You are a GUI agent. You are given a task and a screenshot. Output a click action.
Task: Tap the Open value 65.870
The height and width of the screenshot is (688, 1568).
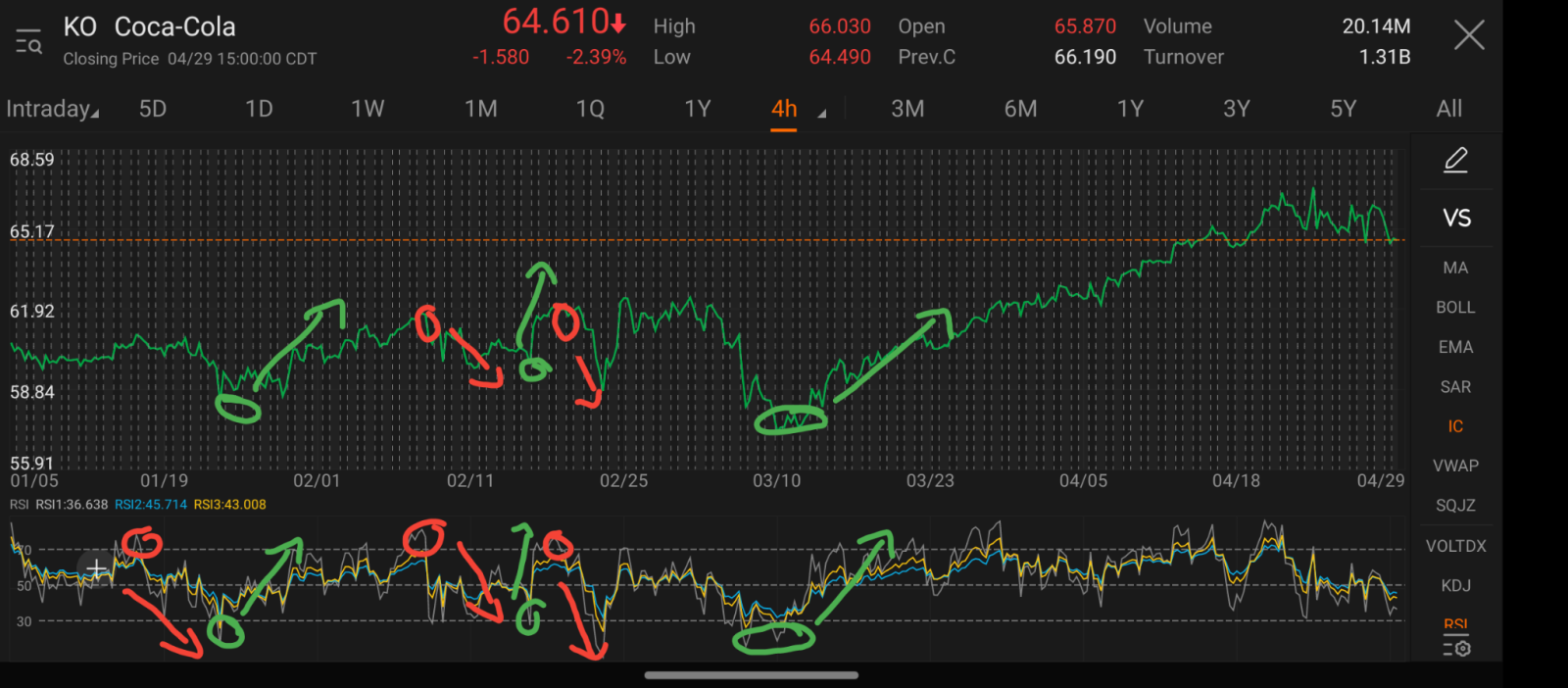1085,26
